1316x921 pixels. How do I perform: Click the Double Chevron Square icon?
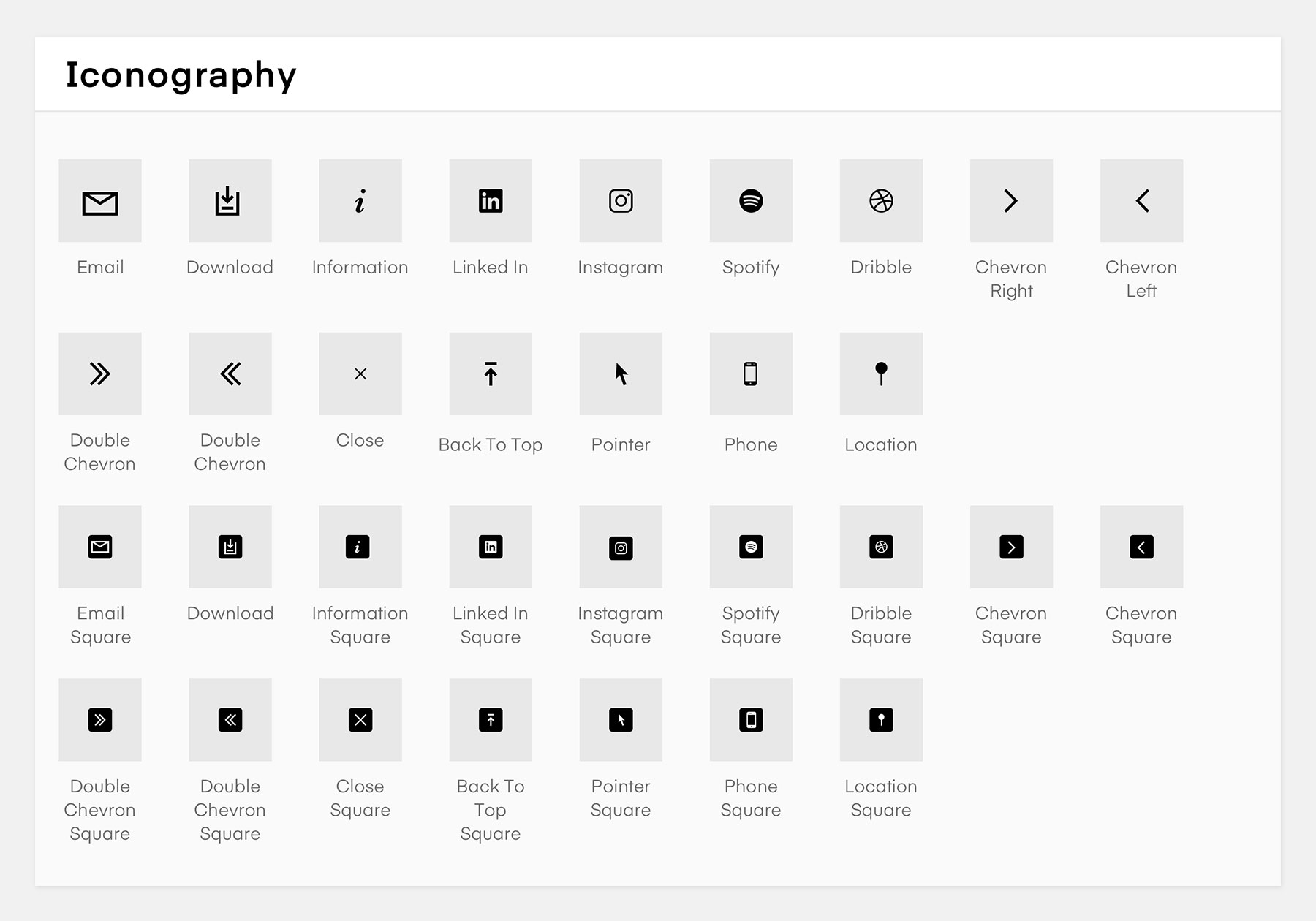point(100,719)
